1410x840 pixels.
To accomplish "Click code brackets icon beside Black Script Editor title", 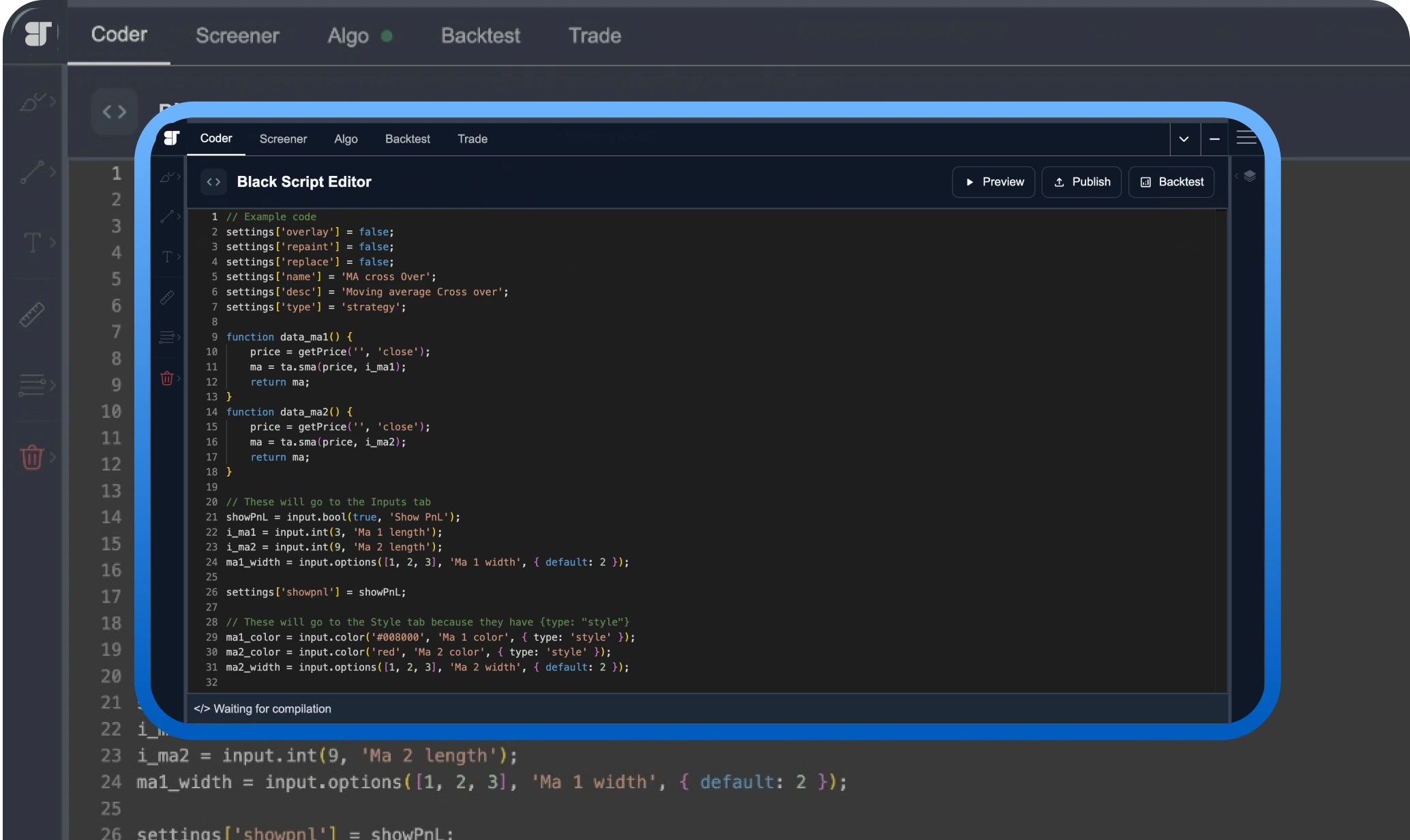I will pyautogui.click(x=213, y=182).
